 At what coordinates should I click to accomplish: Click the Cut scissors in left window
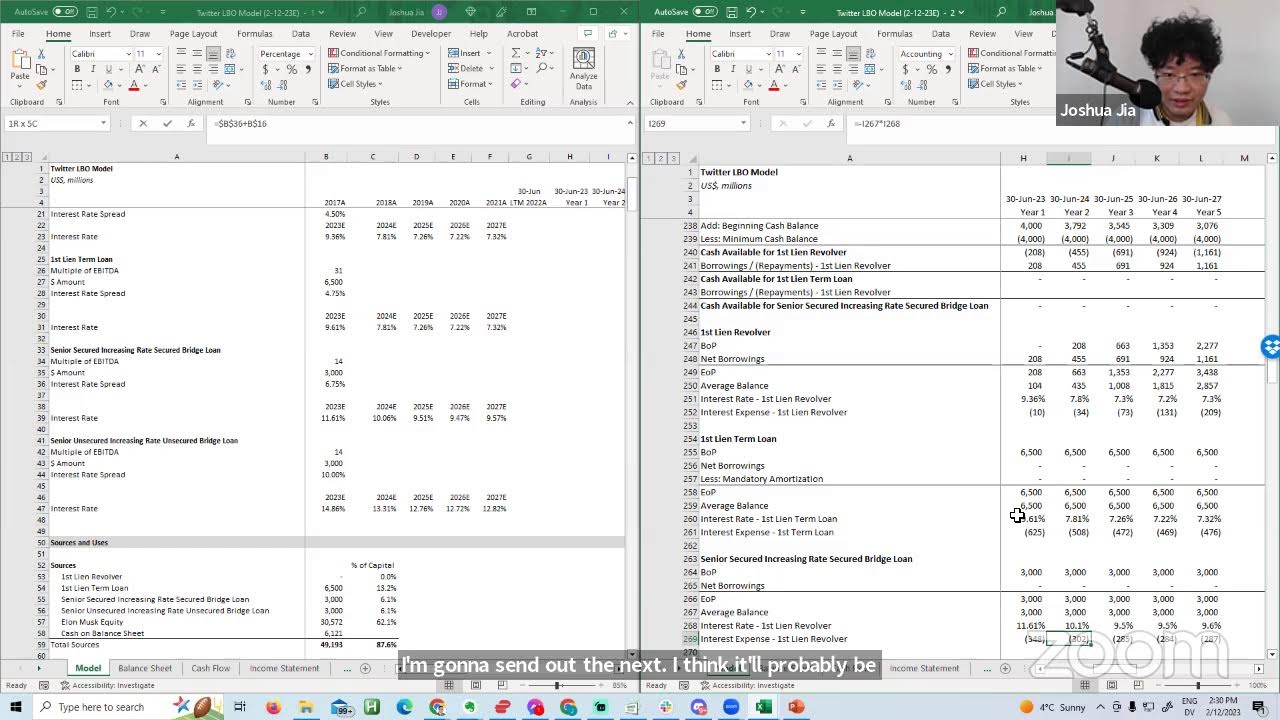click(41, 54)
